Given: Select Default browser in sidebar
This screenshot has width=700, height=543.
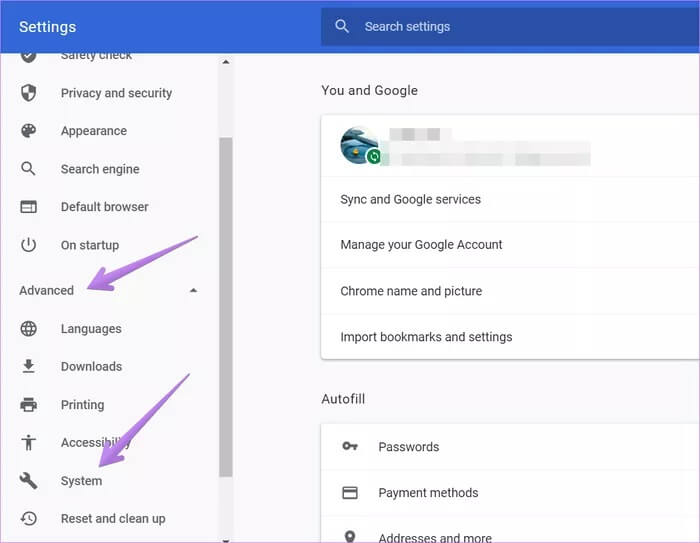Looking at the screenshot, I should click(x=104, y=207).
